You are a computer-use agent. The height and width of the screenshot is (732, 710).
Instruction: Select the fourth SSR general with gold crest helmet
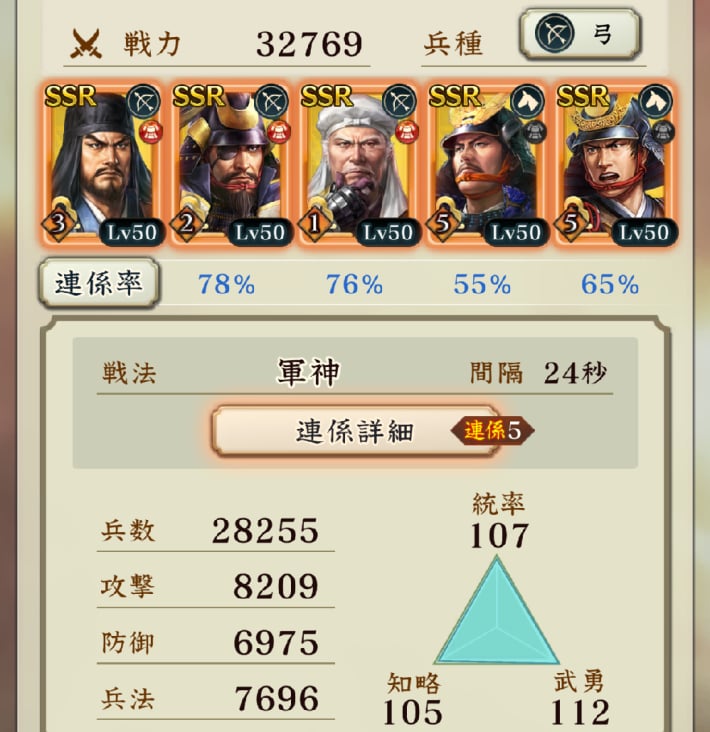click(486, 164)
